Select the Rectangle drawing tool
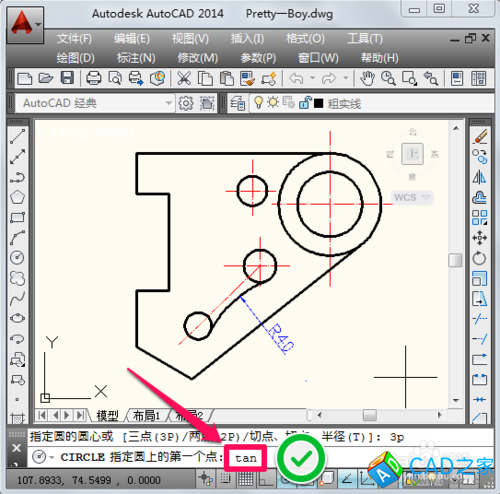This screenshot has width=500, height=494. click(17, 218)
